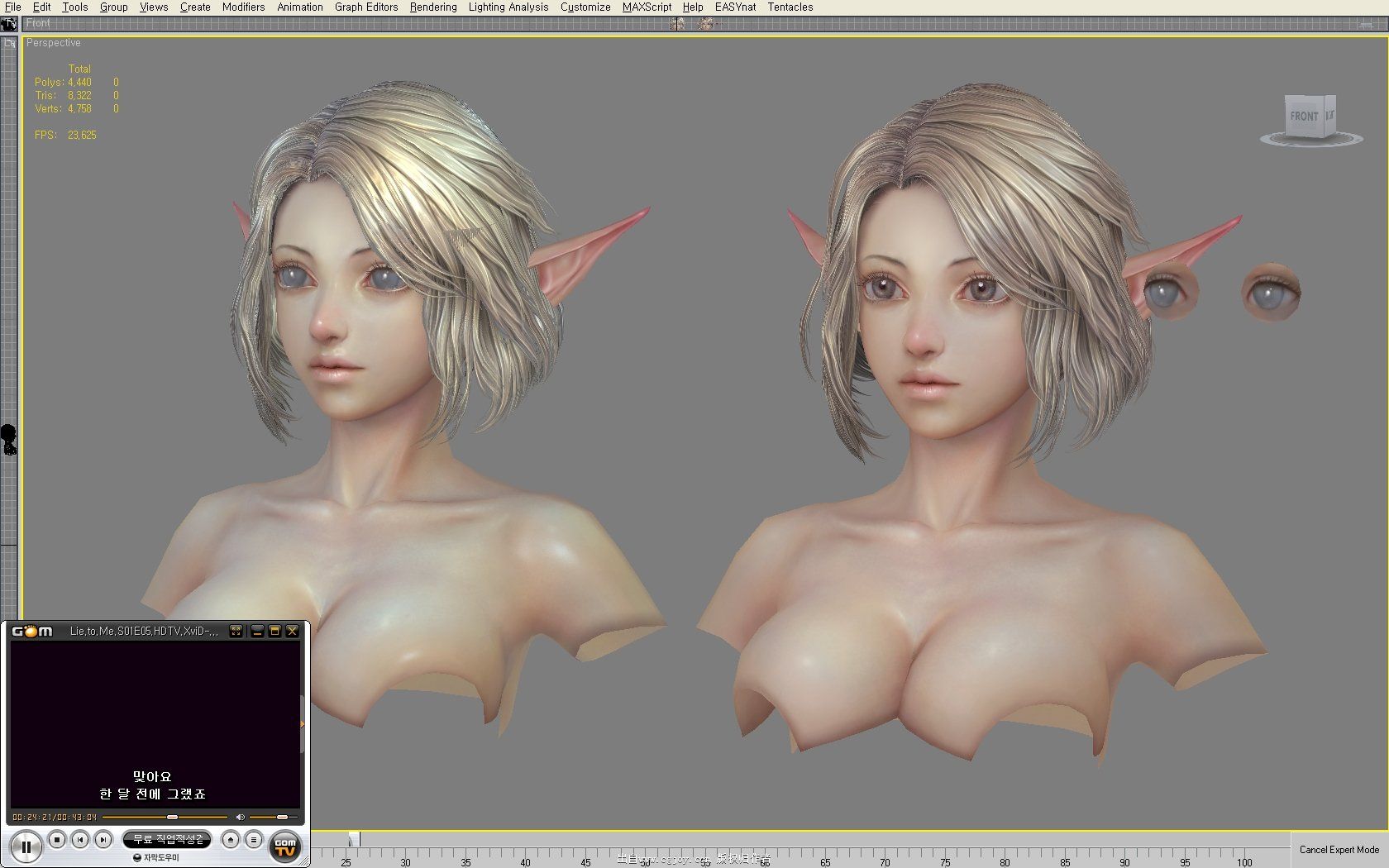The width and height of the screenshot is (1389, 868).
Task: Open the MAXScript menu
Action: click(647, 7)
